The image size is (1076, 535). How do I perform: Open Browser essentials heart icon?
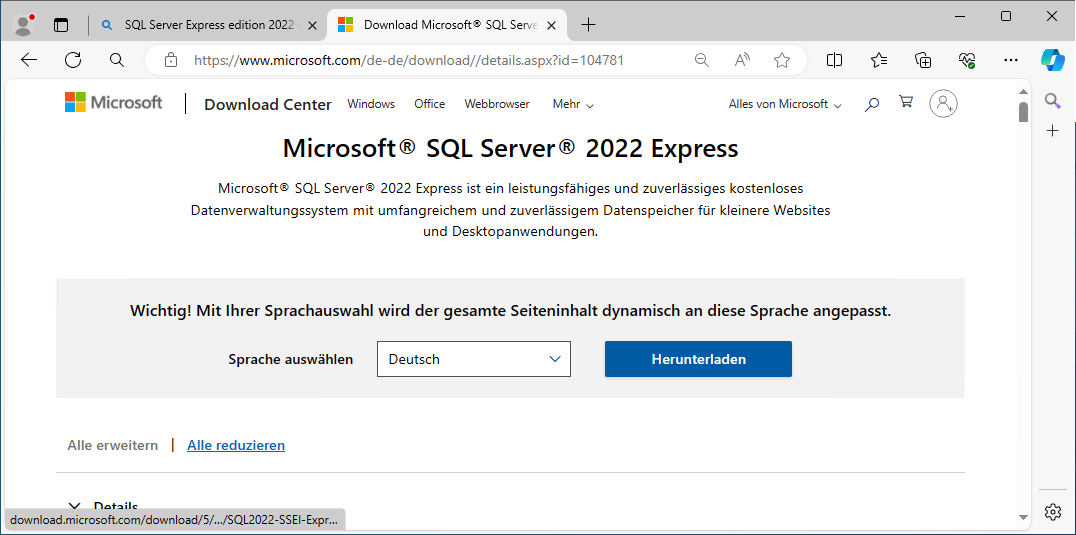point(967,60)
